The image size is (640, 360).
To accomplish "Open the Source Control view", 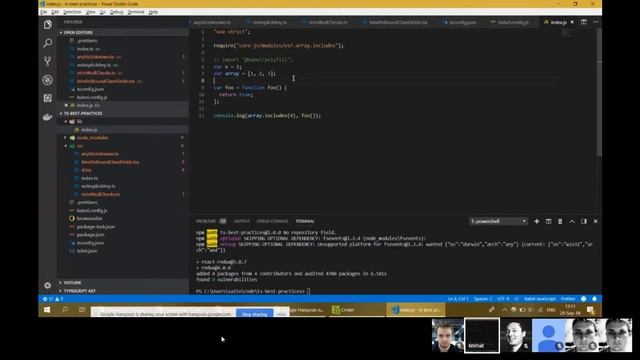I will (47, 61).
